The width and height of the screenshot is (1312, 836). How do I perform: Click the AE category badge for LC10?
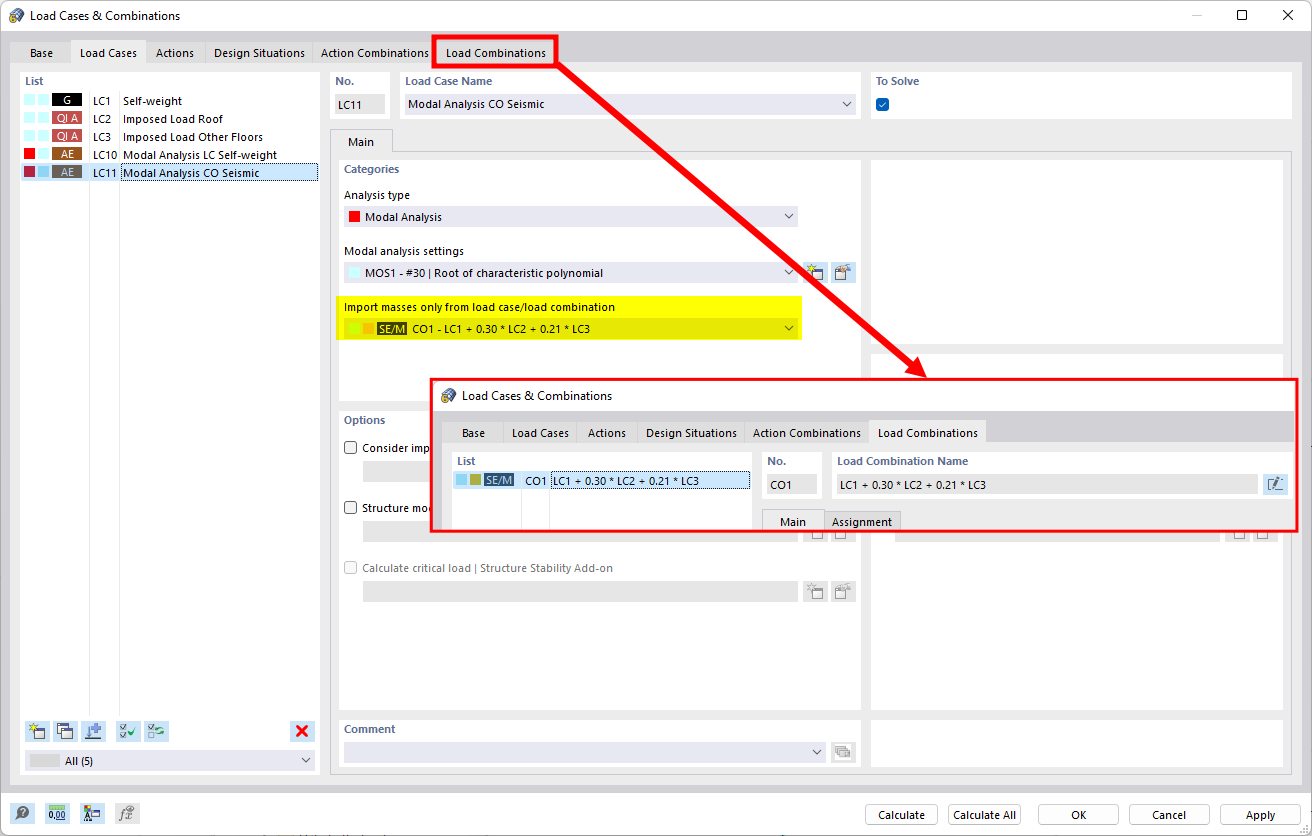(x=67, y=154)
